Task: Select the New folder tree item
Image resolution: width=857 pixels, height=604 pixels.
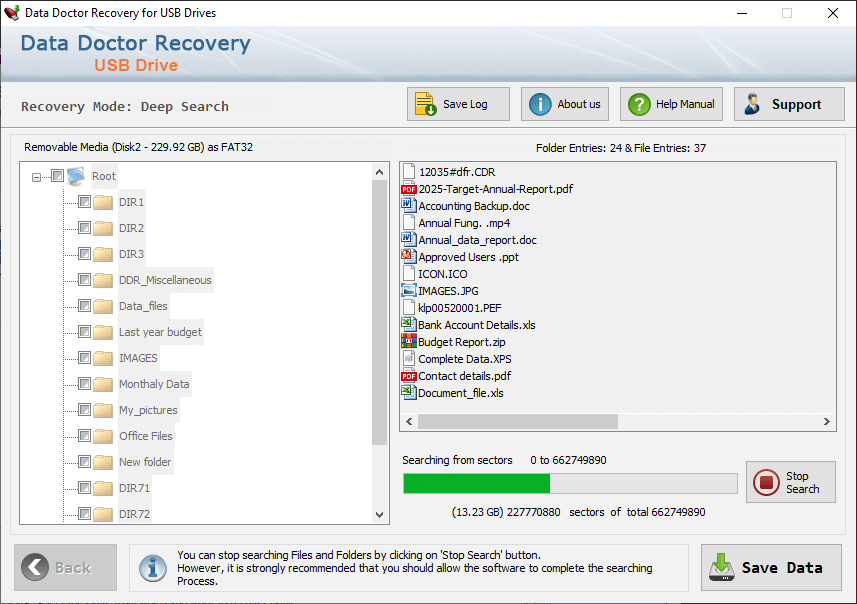Action: pyautogui.click(x=145, y=462)
